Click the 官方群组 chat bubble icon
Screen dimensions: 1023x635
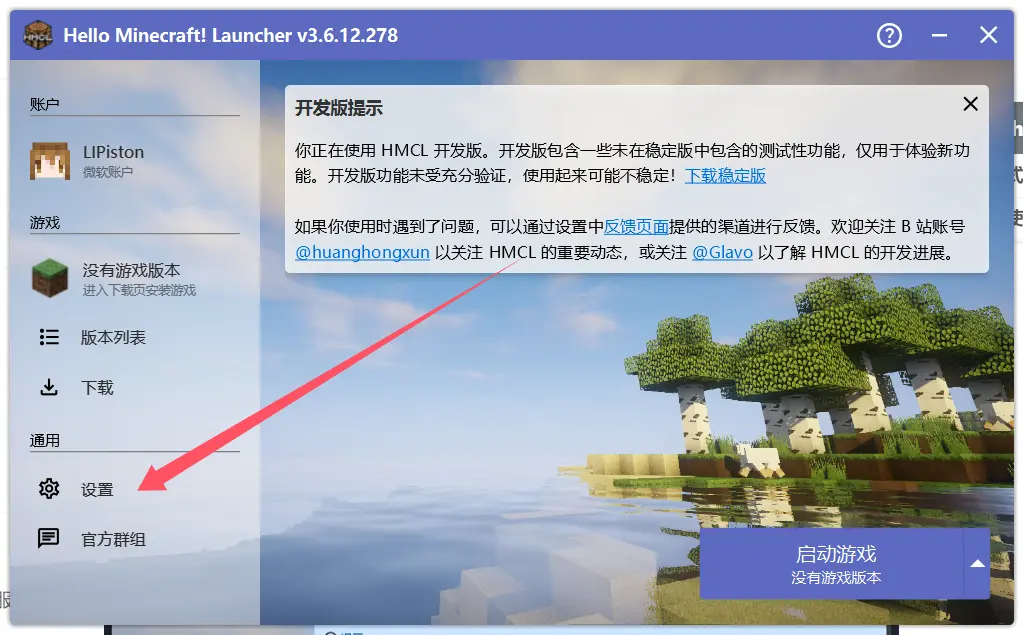(x=49, y=539)
